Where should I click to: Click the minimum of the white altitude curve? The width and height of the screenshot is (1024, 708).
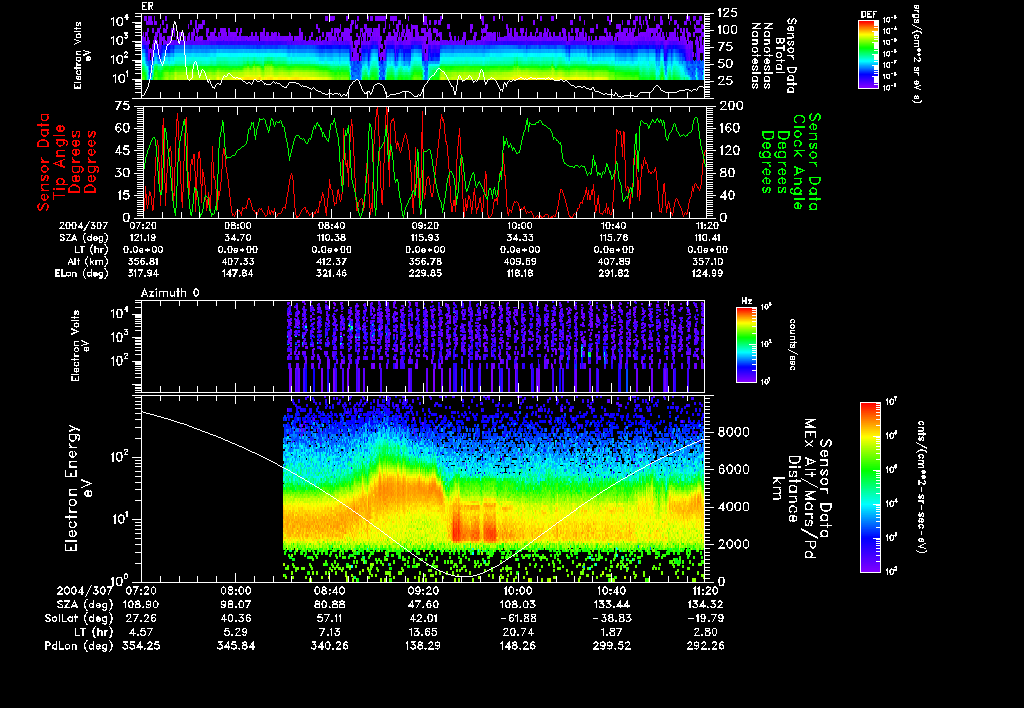tap(465, 576)
